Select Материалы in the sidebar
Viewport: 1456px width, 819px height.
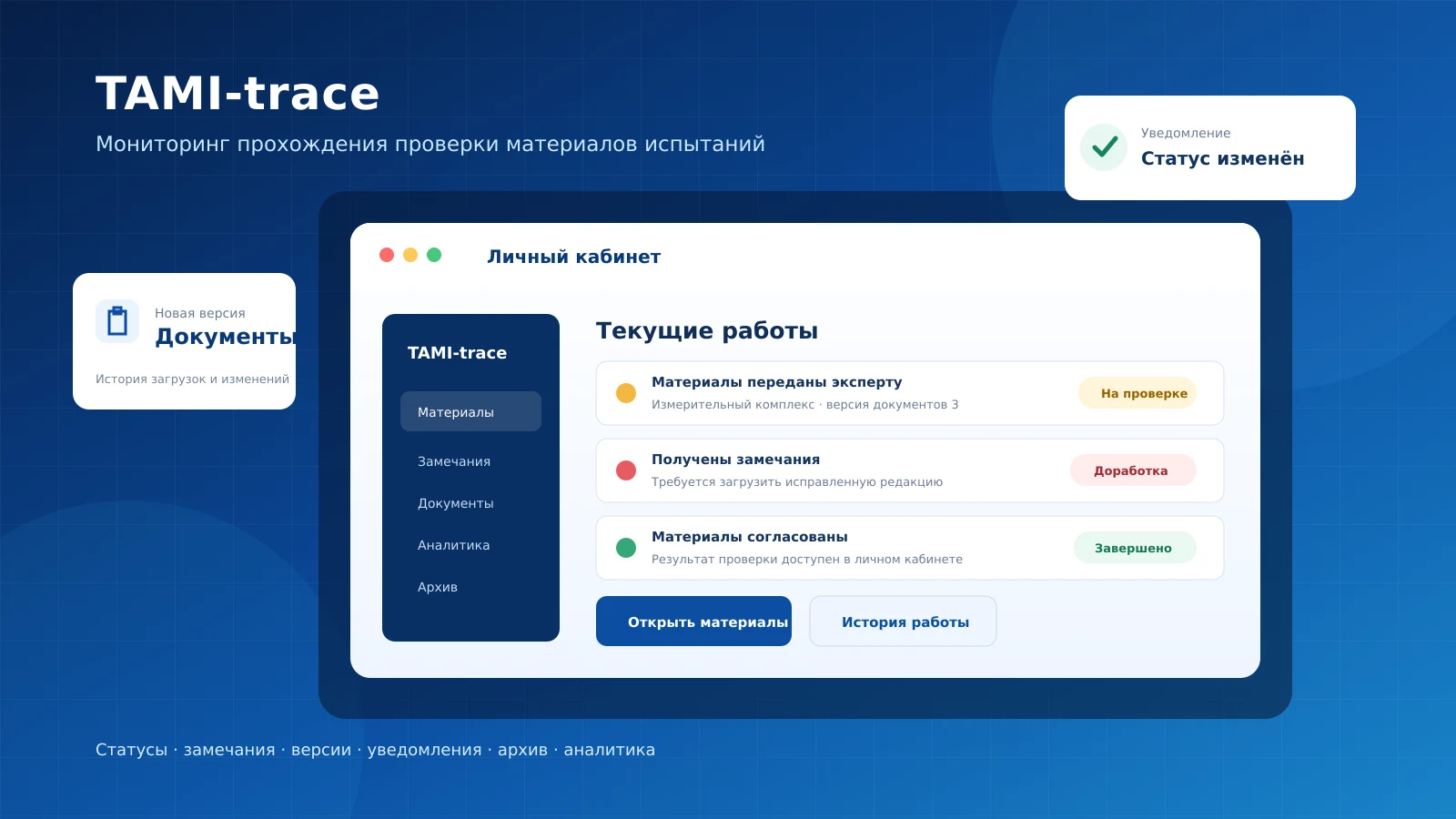coord(470,411)
